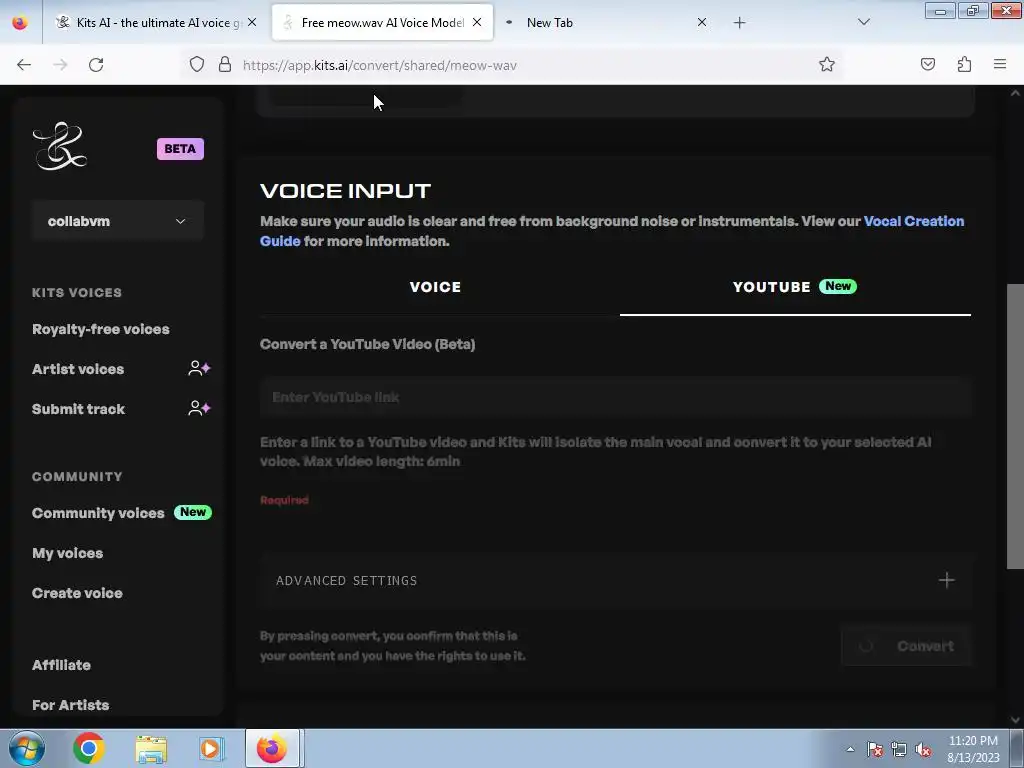Reload the current page

(96, 65)
